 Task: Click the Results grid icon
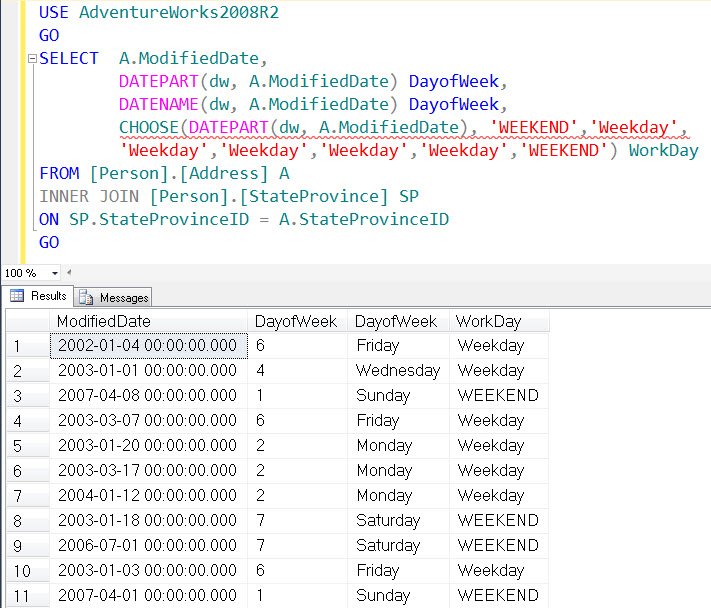click(17, 296)
